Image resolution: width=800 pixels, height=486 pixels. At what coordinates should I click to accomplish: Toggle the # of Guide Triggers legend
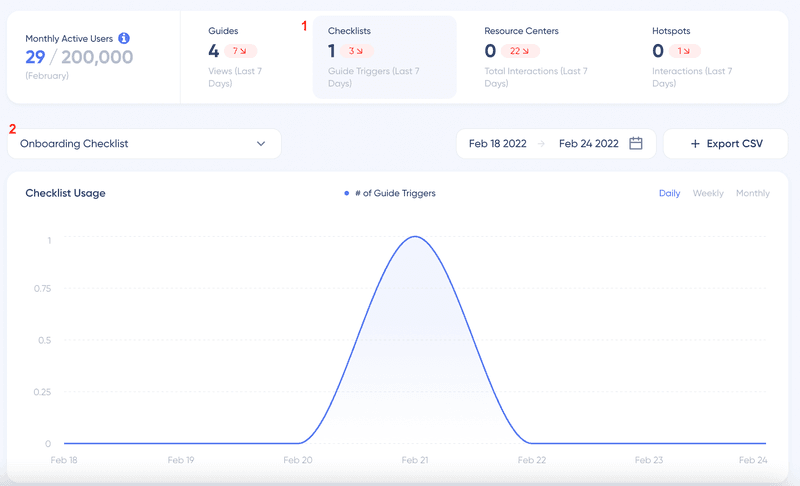tap(390, 193)
